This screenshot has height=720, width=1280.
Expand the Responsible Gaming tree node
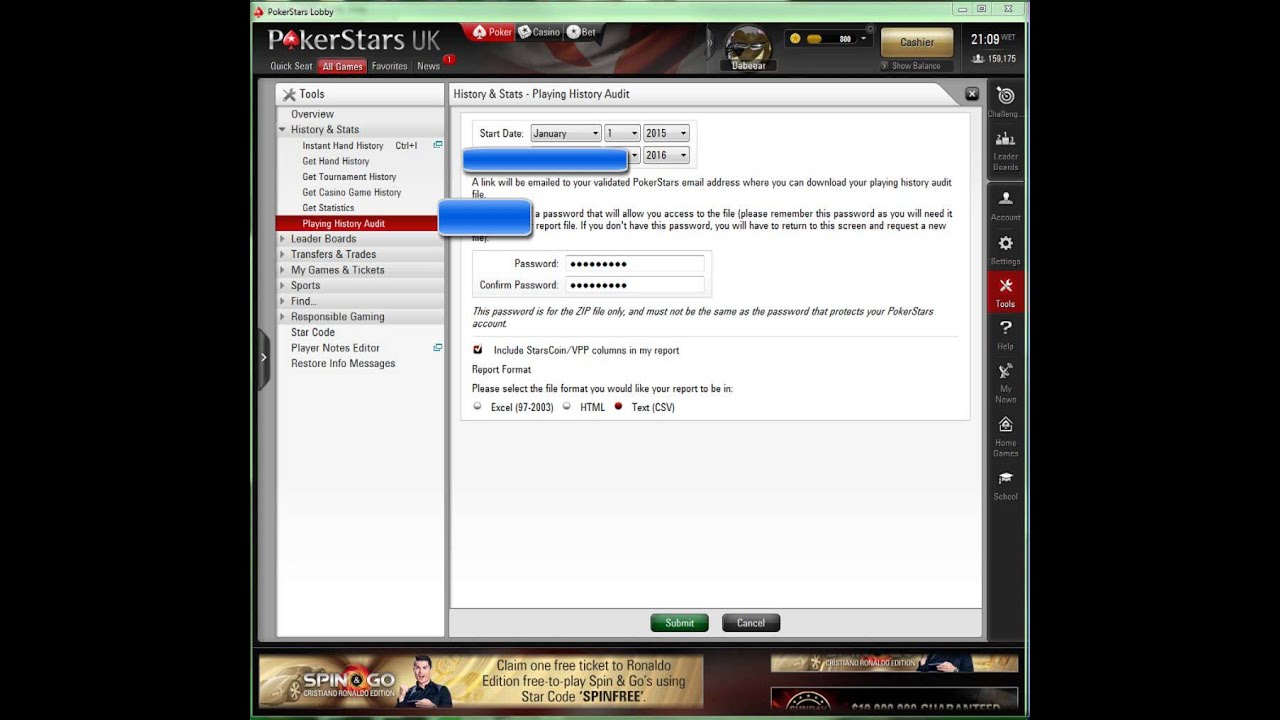(x=282, y=317)
